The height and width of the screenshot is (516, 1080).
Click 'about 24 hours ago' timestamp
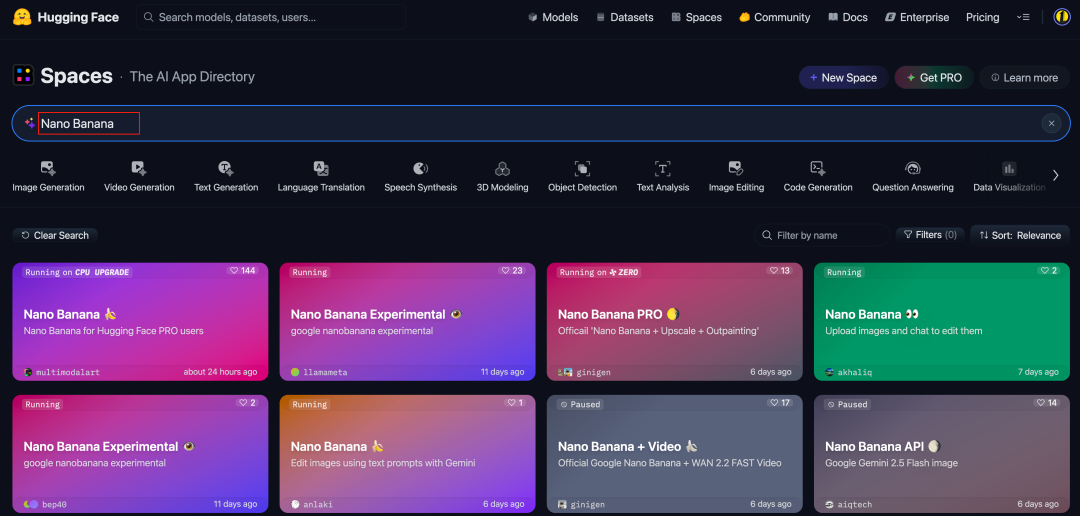click(x=220, y=372)
